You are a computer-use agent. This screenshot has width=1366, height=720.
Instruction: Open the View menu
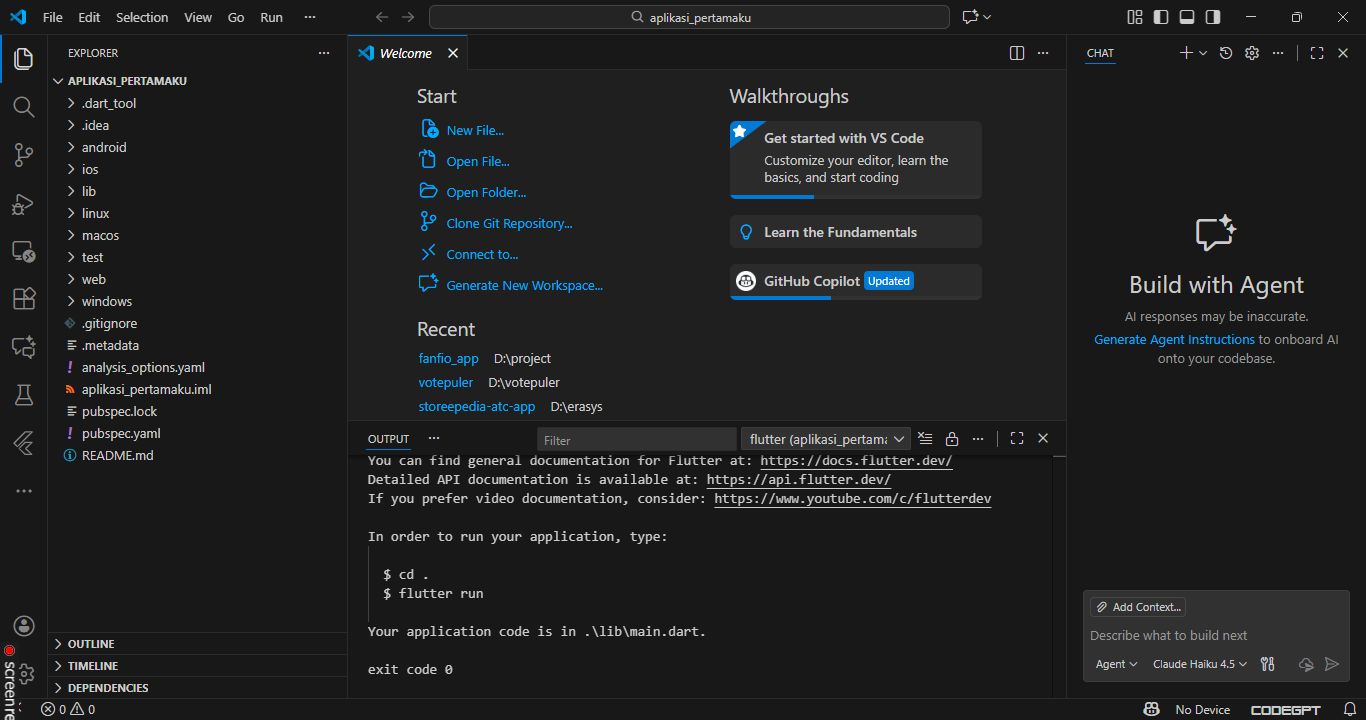198,17
